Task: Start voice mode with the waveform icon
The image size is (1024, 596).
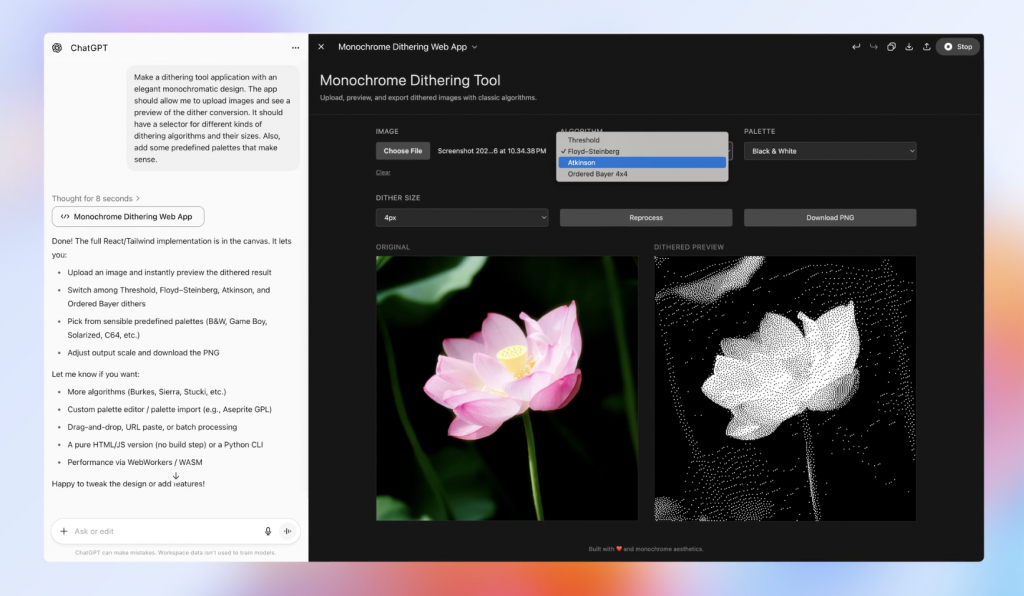Action: (x=287, y=531)
